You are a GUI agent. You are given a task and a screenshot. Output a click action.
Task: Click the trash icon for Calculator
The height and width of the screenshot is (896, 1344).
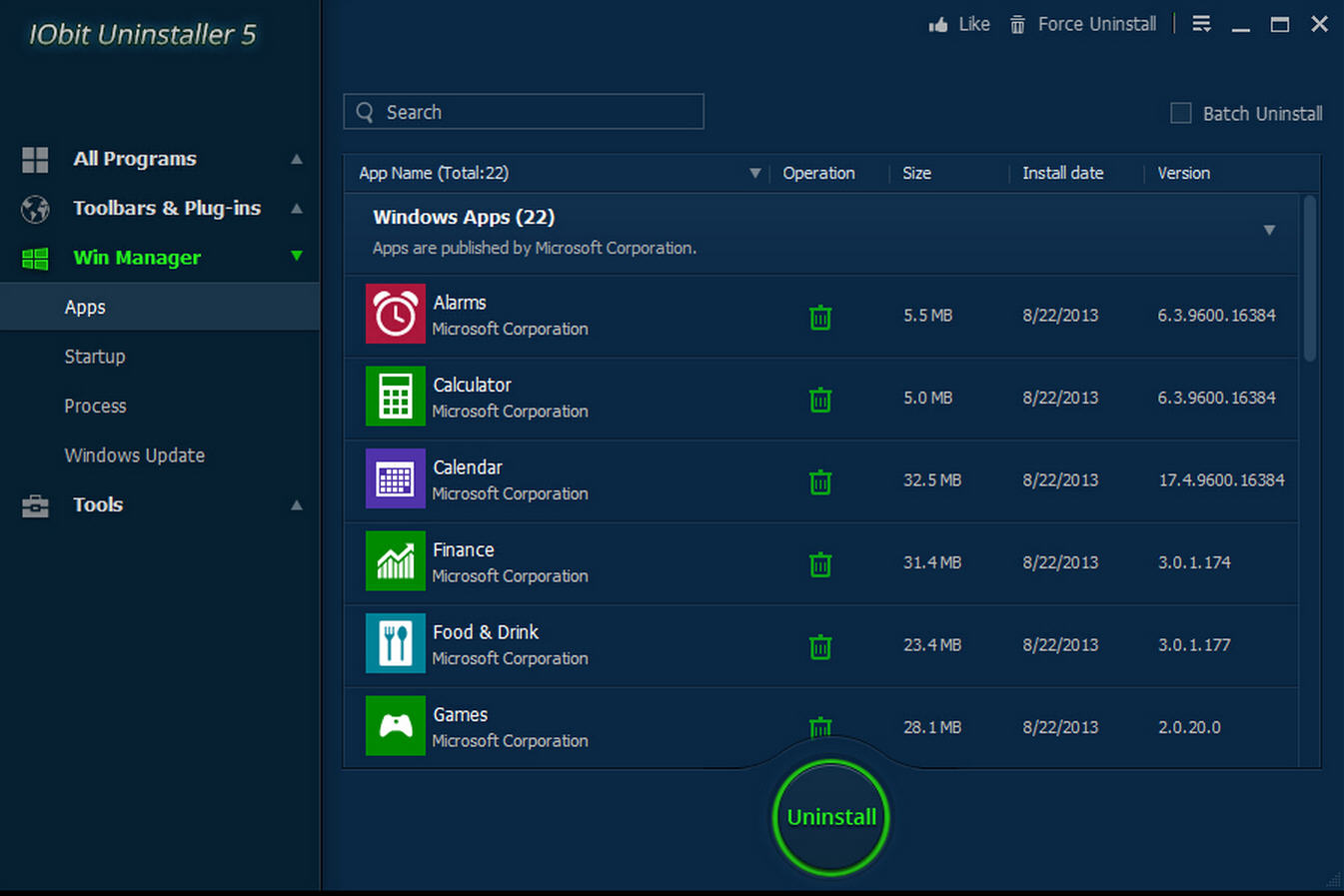pyautogui.click(x=820, y=400)
